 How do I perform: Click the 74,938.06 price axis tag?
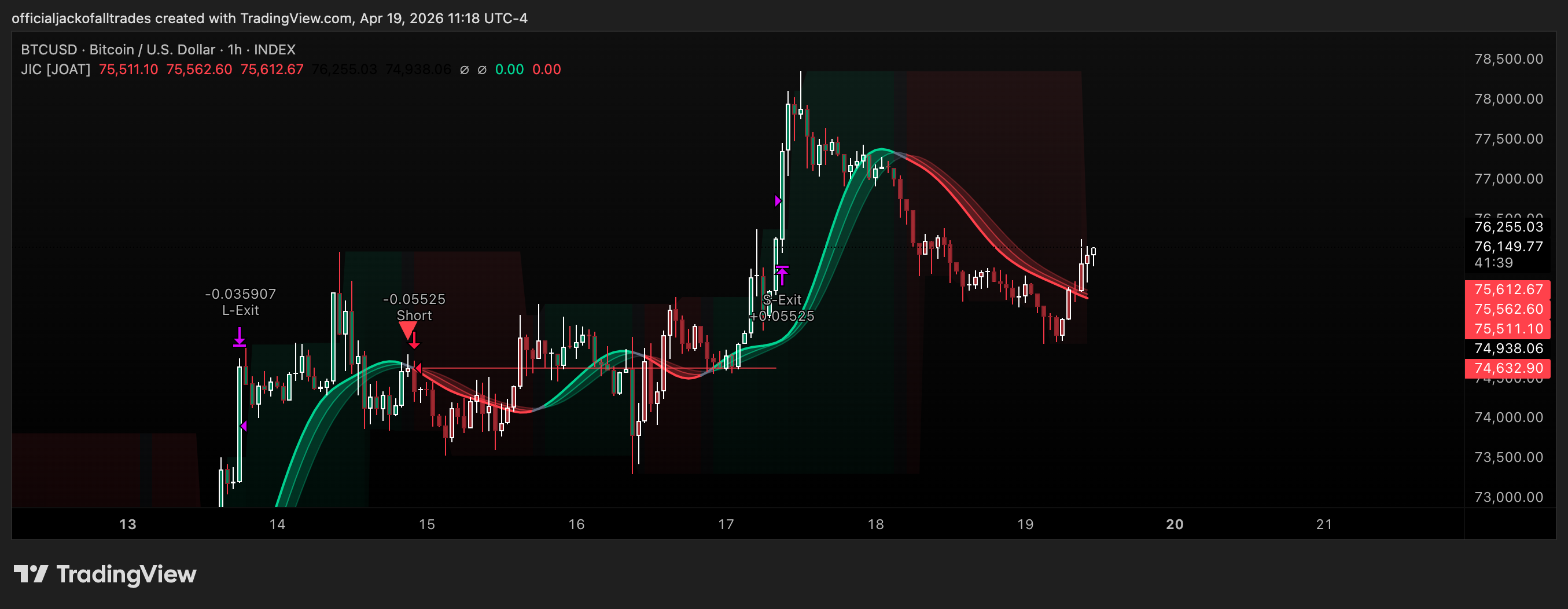tap(1509, 348)
